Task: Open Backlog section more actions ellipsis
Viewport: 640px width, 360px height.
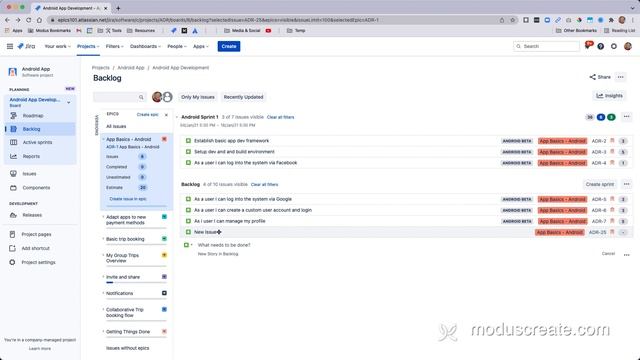Action: point(627,184)
